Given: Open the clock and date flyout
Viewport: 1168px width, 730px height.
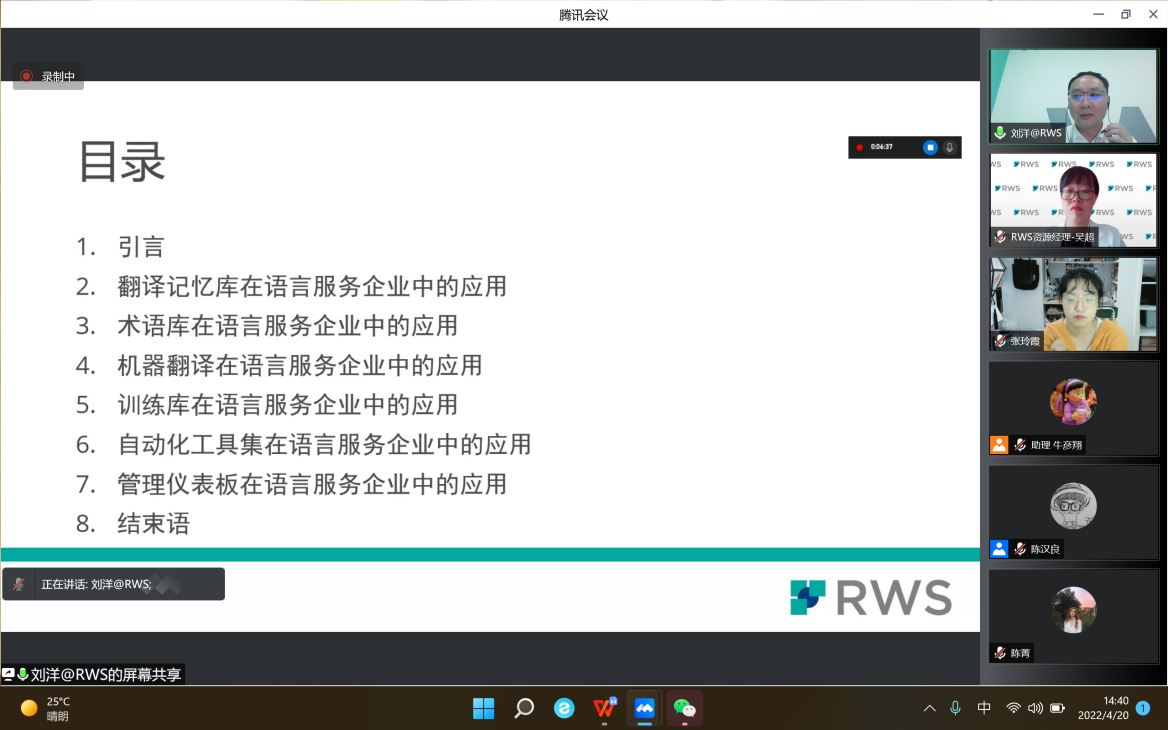Looking at the screenshot, I should click(x=1103, y=708).
